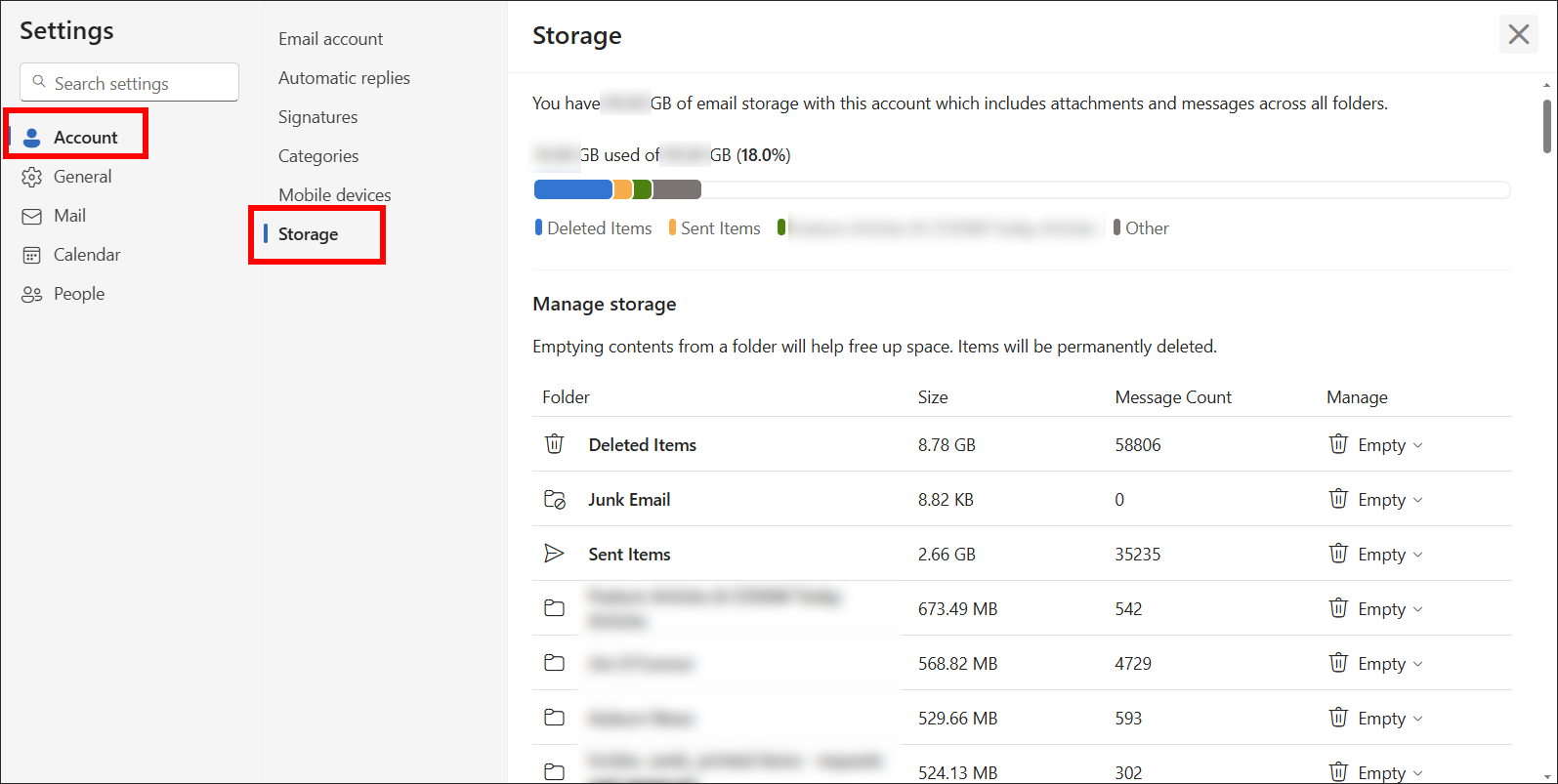Expand the Empty chevron in 568.82 MB row
Image resolution: width=1558 pixels, height=784 pixels.
pos(1418,664)
